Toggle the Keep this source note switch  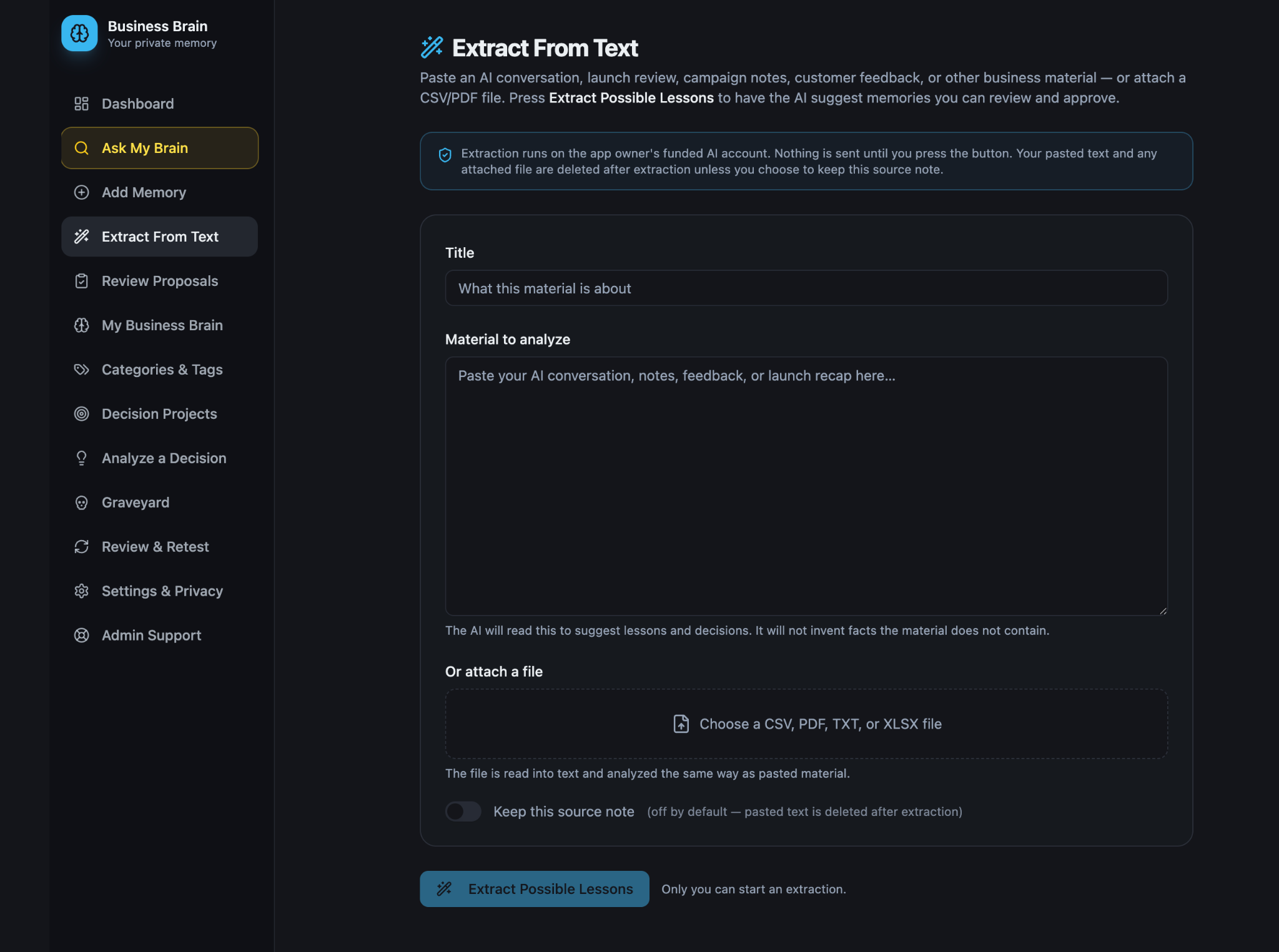[x=463, y=812]
